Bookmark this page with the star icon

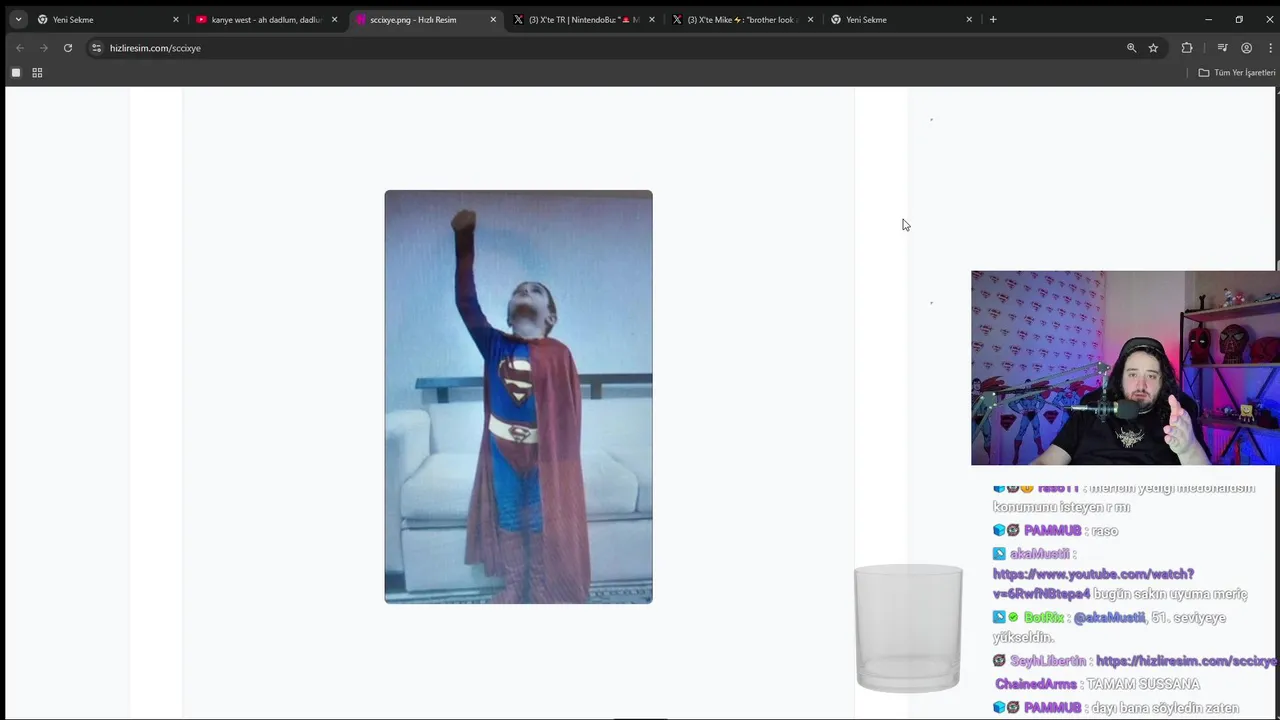click(1153, 48)
